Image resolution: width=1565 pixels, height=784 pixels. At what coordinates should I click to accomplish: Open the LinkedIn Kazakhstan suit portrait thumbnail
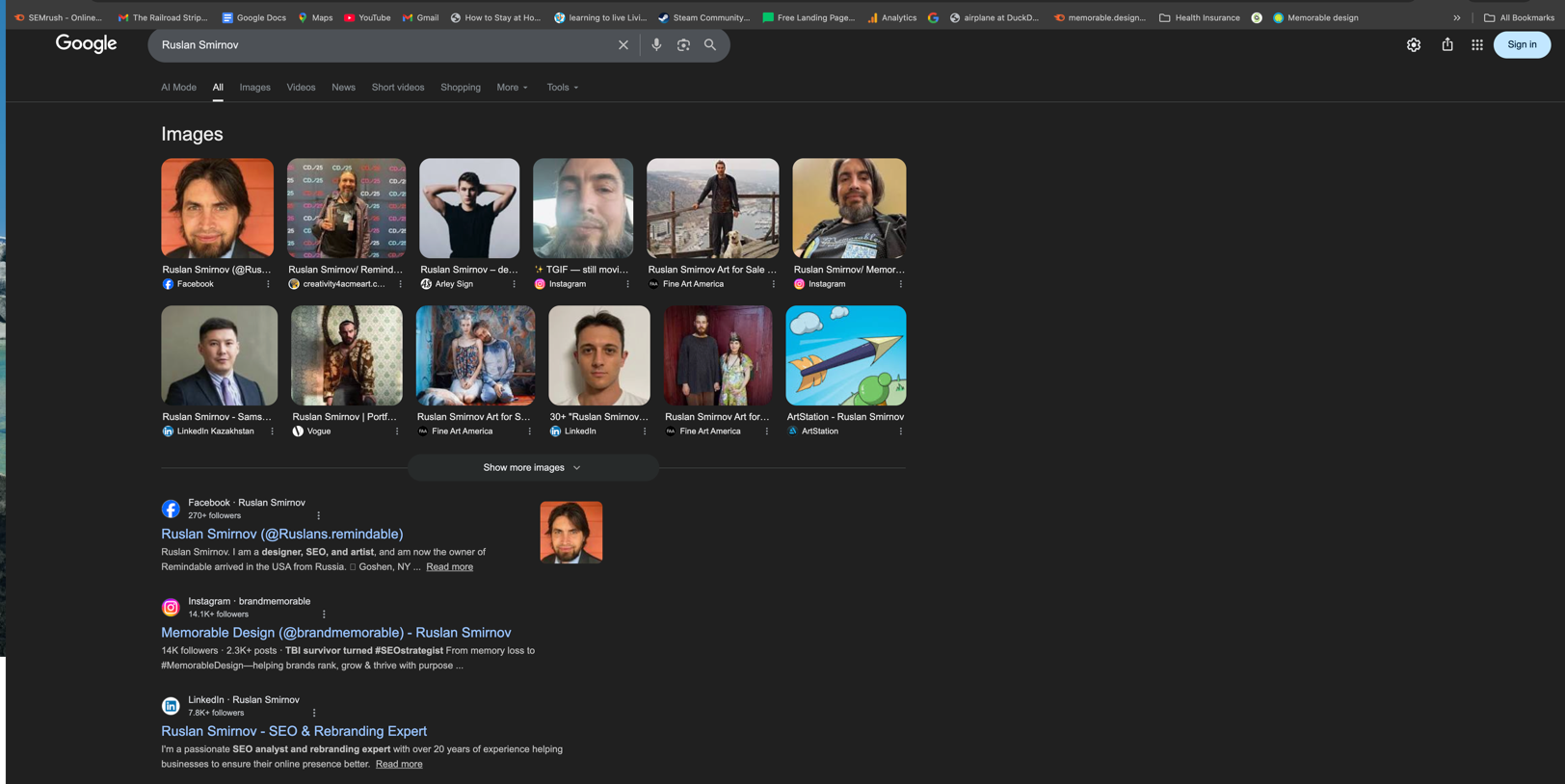(x=219, y=355)
